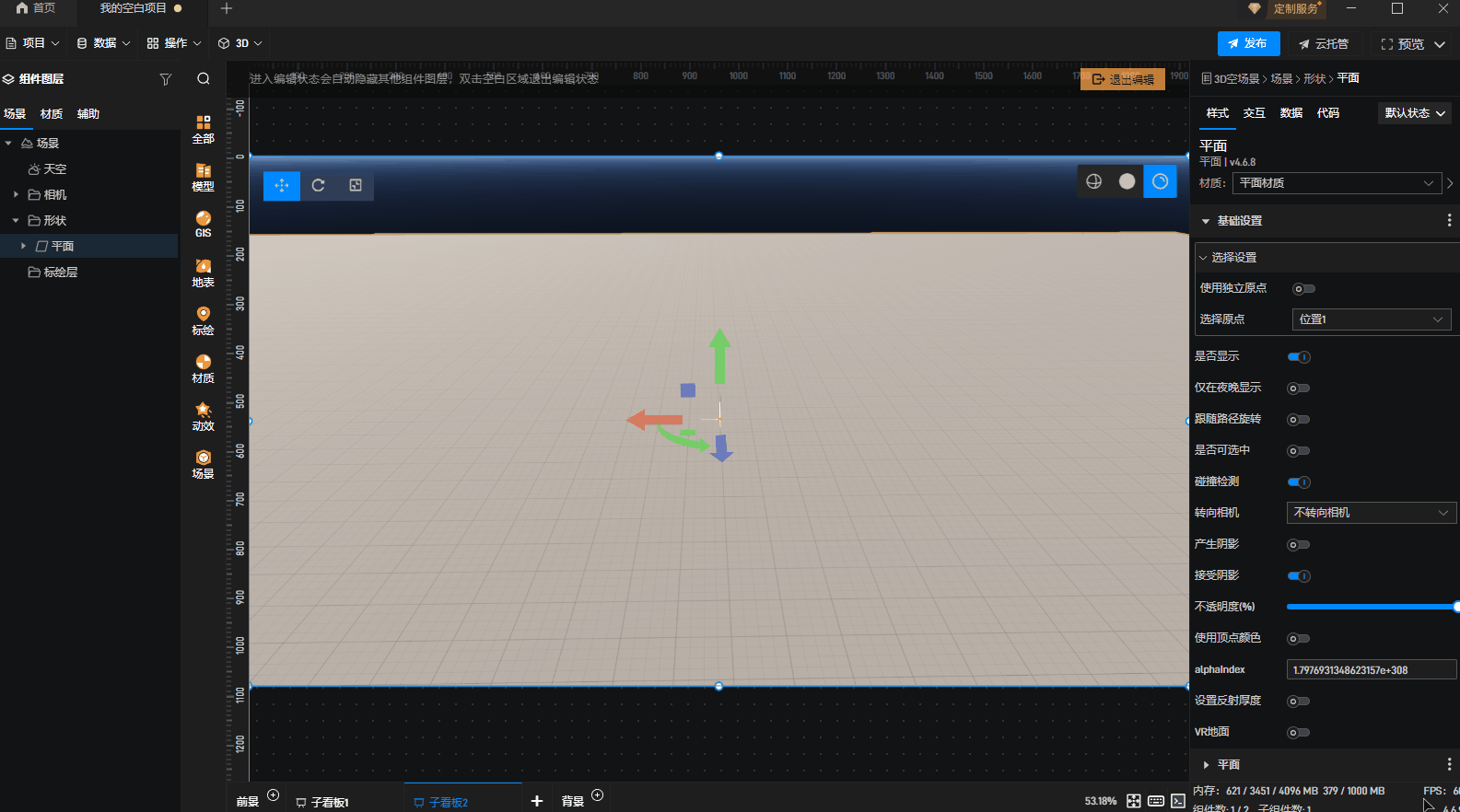The width and height of the screenshot is (1460, 812).
Task: Click the 发布 publish button
Action: point(1248,43)
